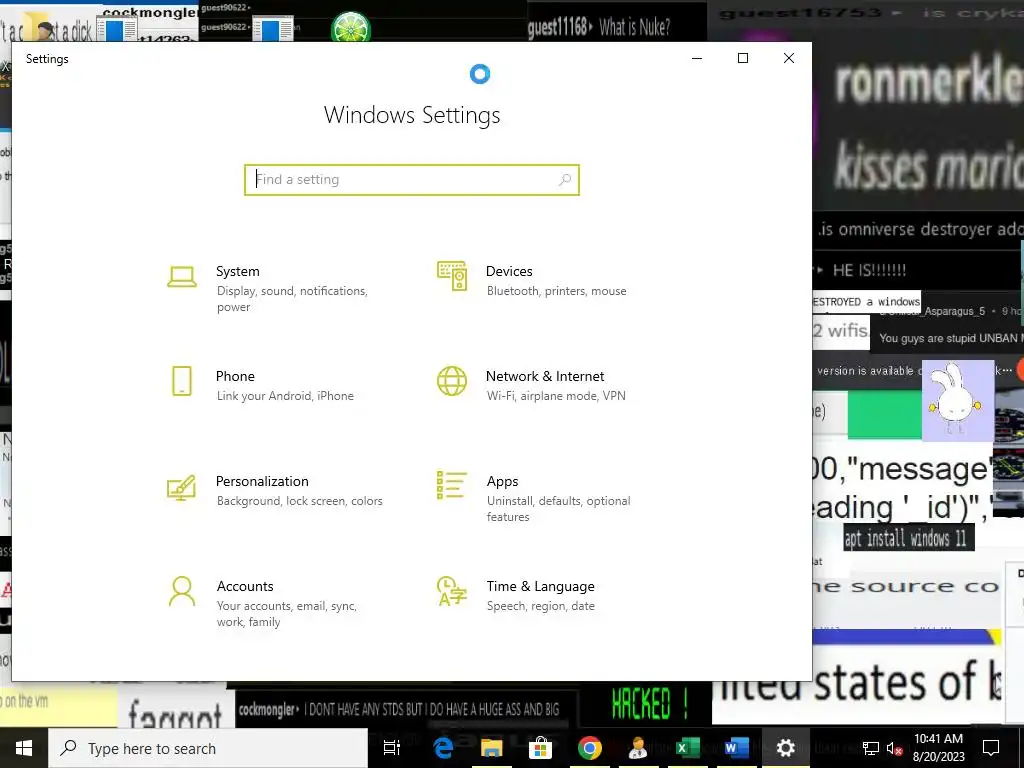Click 'Link your Android, iPhone' description

(x=285, y=396)
